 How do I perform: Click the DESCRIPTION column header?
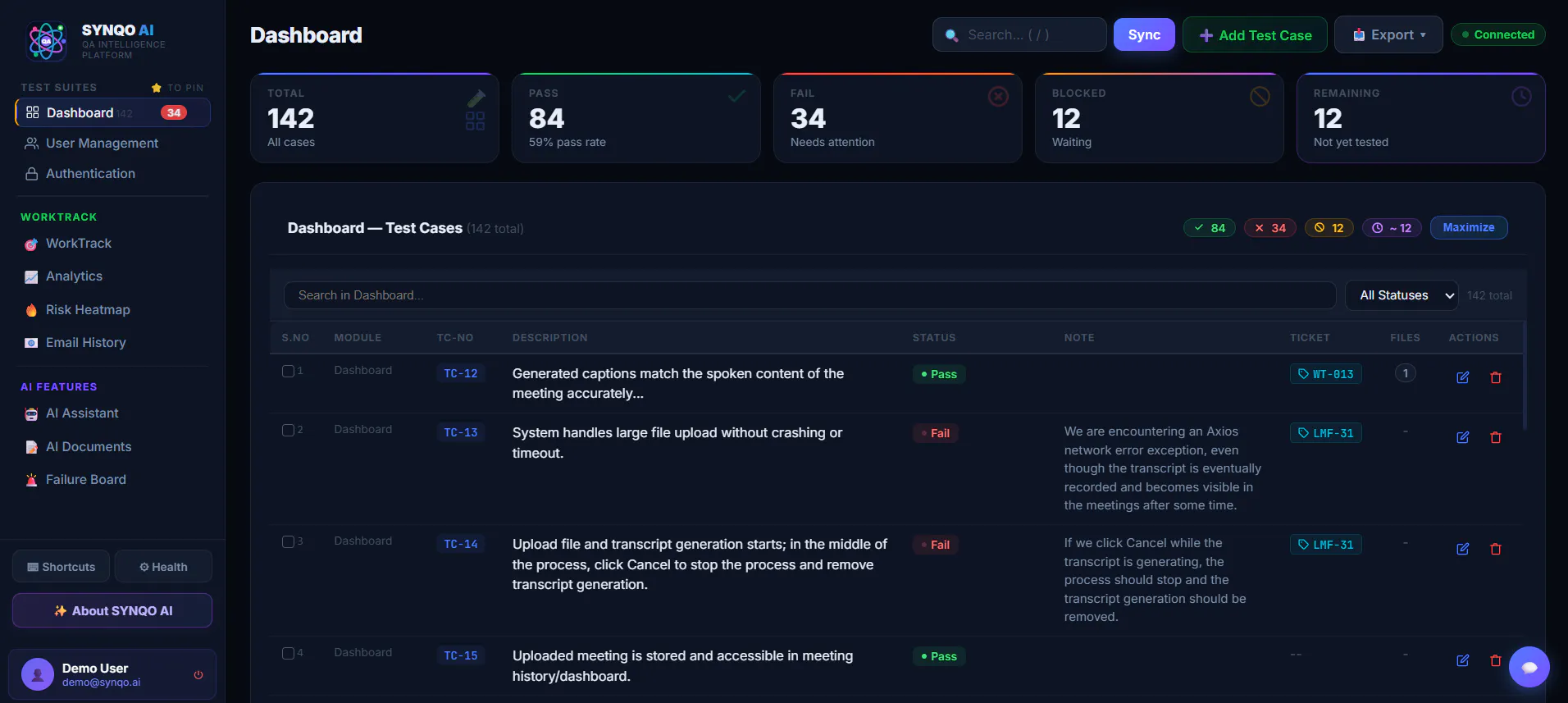pyautogui.click(x=549, y=337)
